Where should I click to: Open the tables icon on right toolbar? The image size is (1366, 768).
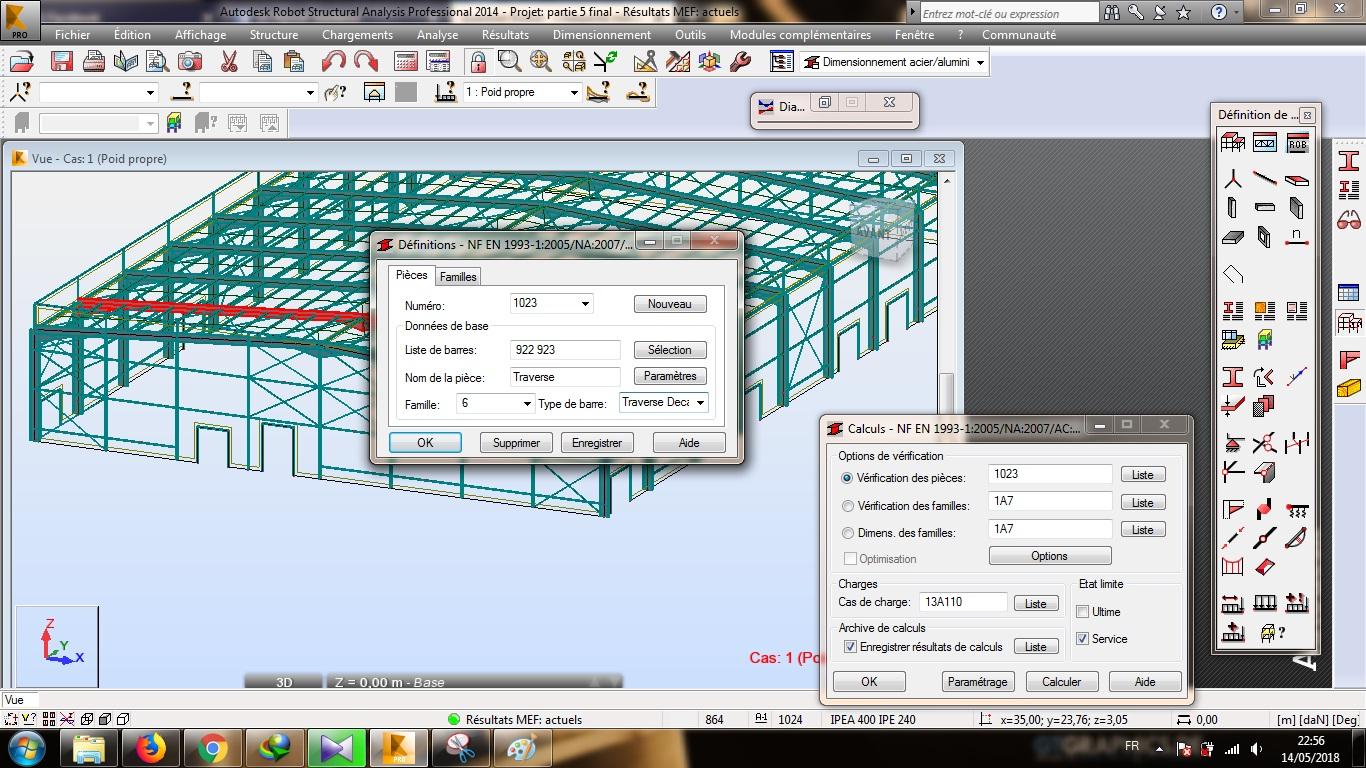tap(1349, 293)
